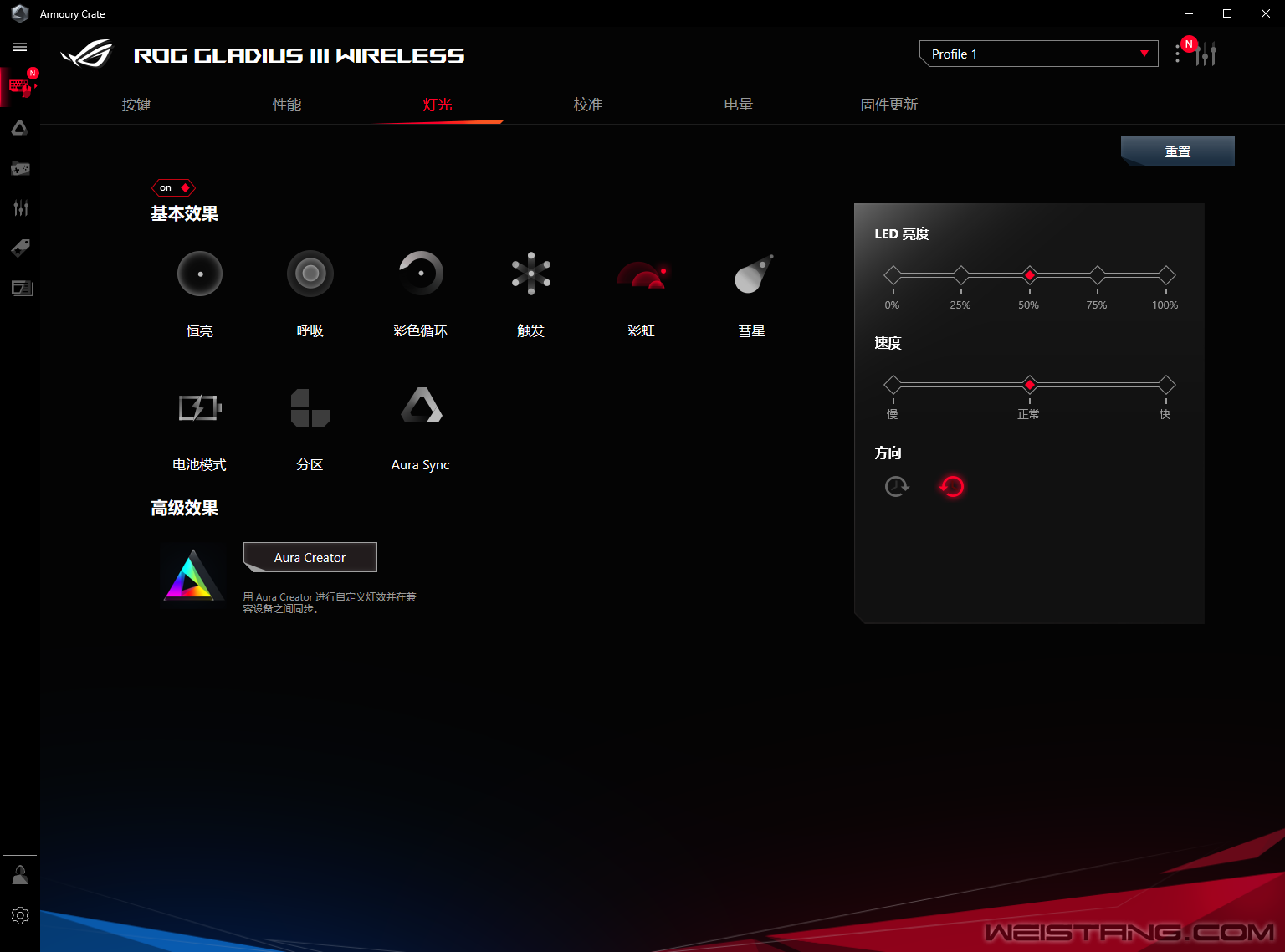1285x952 pixels.
Task: Select the 分区 zone effect icon
Action: [x=310, y=407]
